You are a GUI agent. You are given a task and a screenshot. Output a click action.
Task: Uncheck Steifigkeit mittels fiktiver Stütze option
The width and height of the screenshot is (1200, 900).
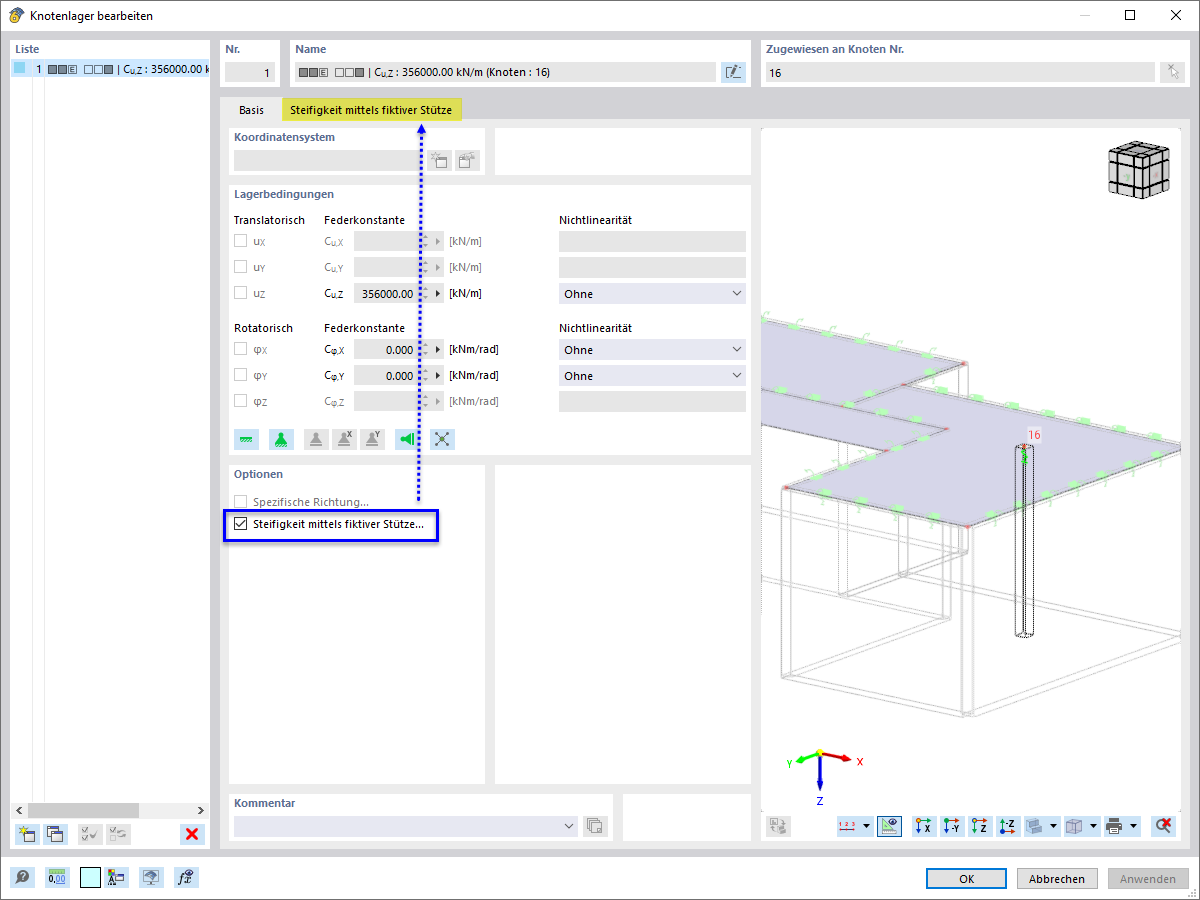click(x=240, y=523)
